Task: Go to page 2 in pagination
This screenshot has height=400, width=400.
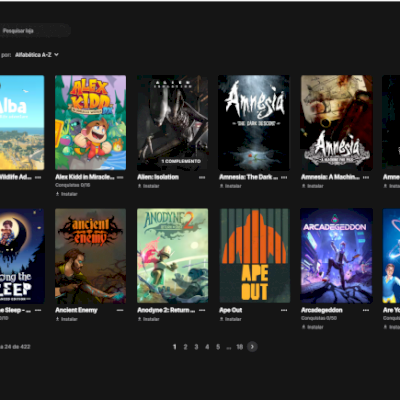Action: (x=185, y=347)
